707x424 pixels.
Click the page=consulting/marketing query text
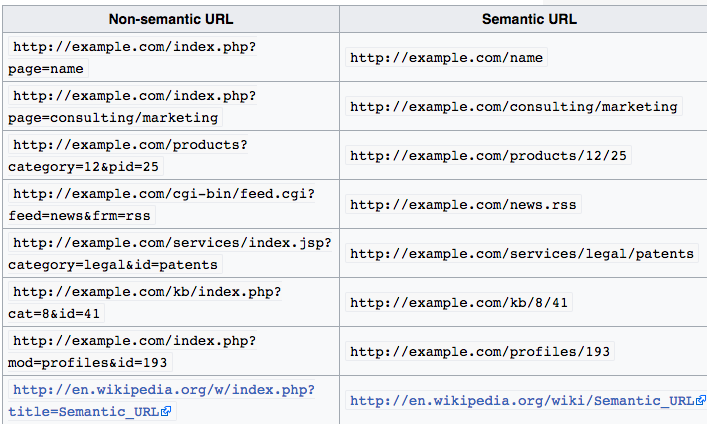pyautogui.click(x=113, y=118)
